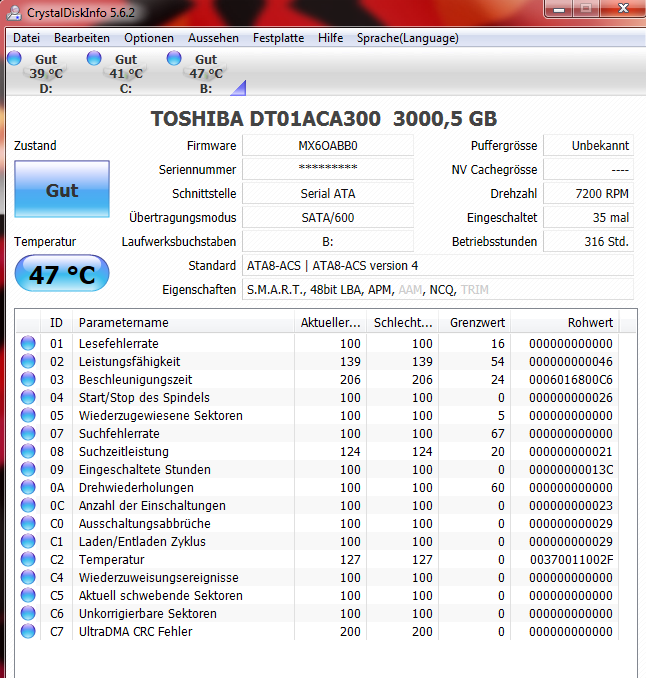
Task: Click status orb of UltraDMA CRC Fehler row
Action: 28,631
